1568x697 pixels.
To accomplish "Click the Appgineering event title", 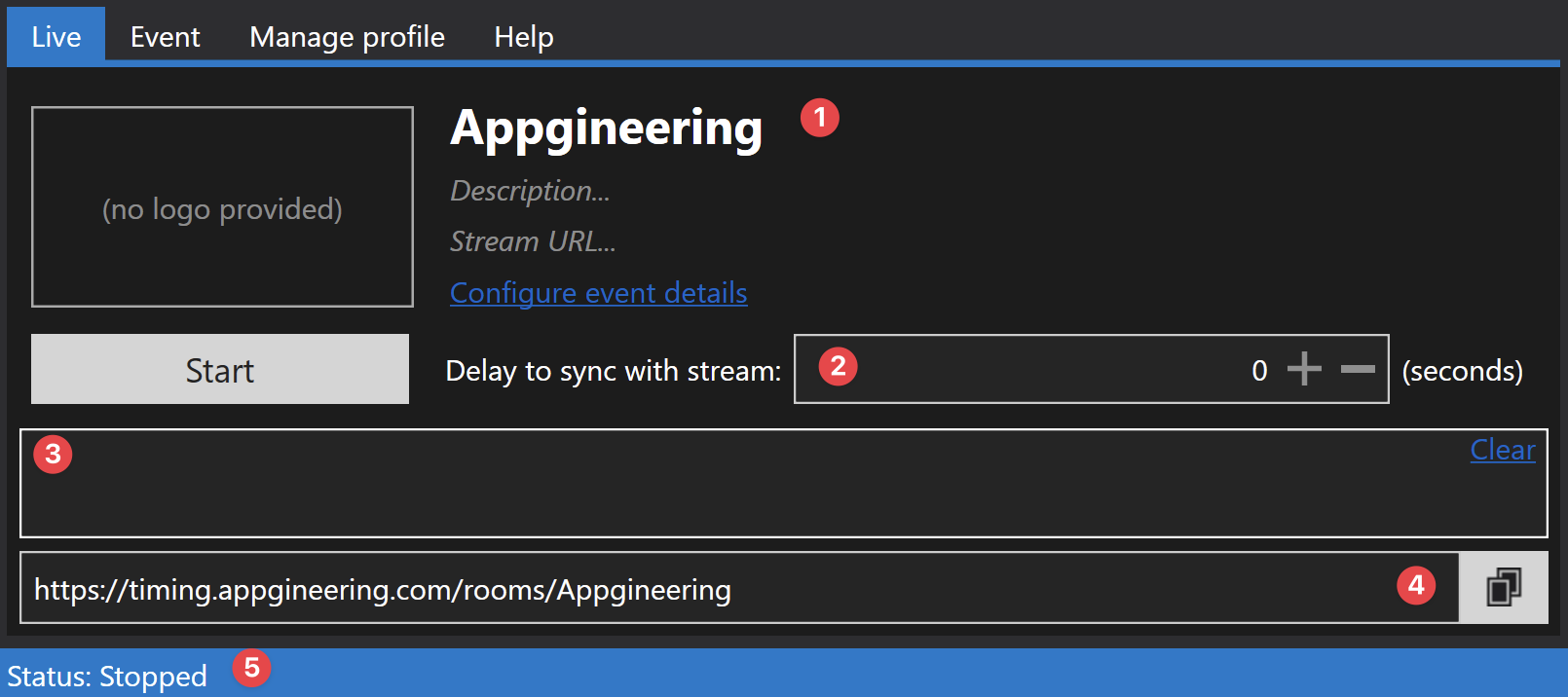I will pyautogui.click(x=606, y=128).
